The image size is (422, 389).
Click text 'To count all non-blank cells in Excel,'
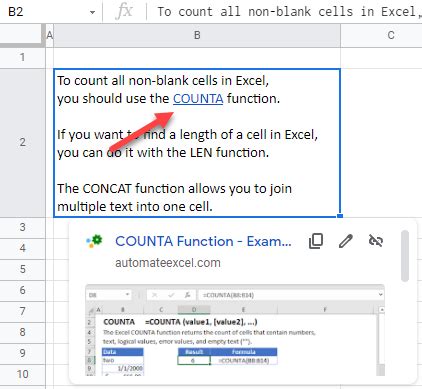[163, 81]
